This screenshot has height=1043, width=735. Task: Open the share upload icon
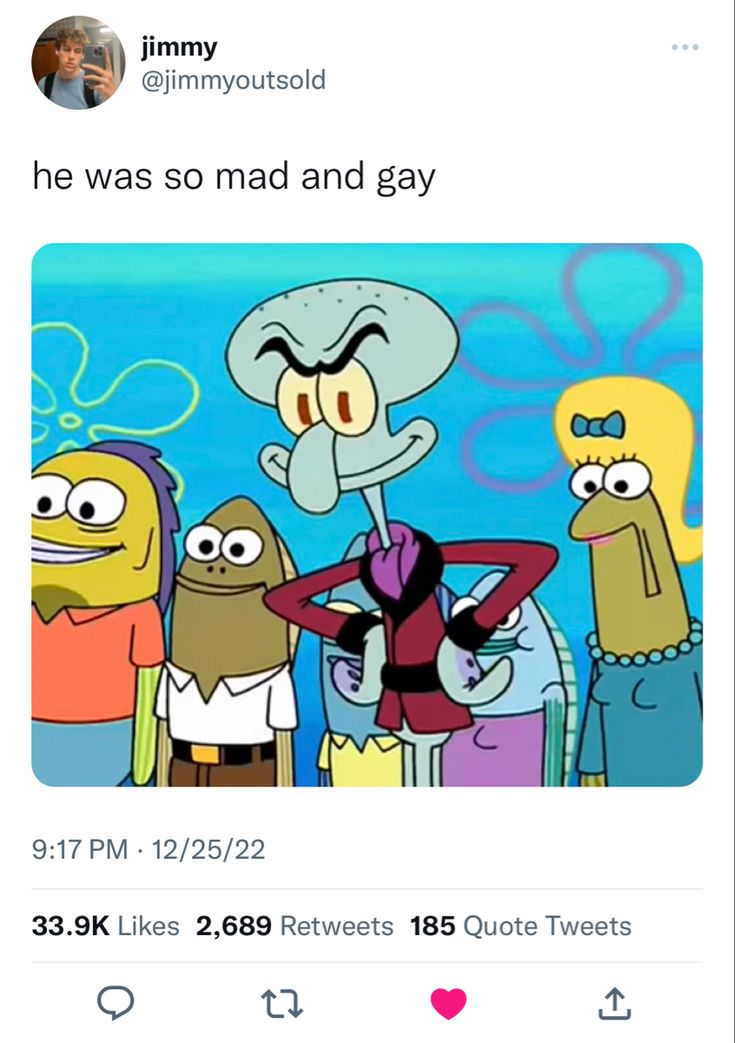614,1003
